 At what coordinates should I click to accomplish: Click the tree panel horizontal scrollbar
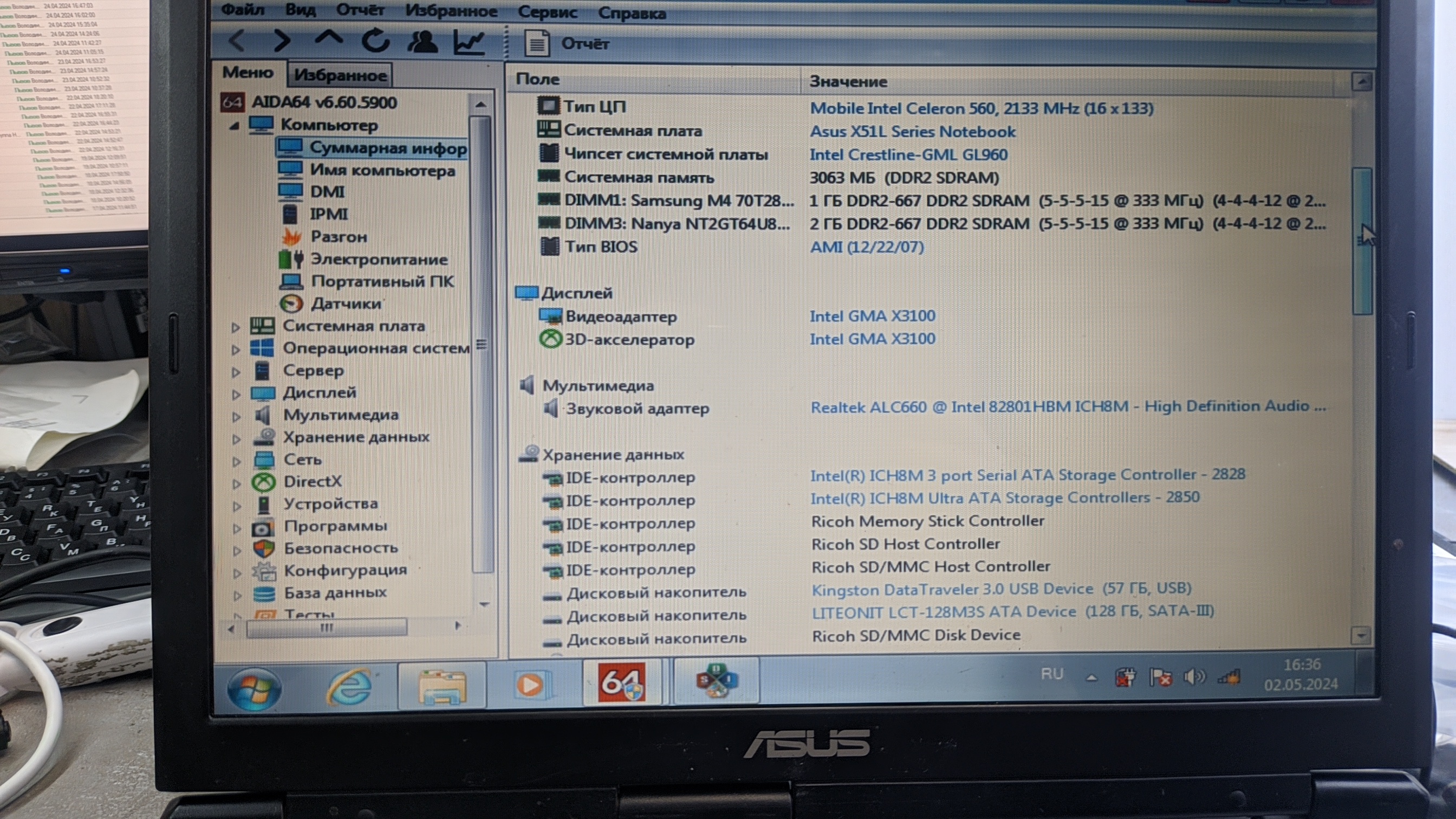327,627
